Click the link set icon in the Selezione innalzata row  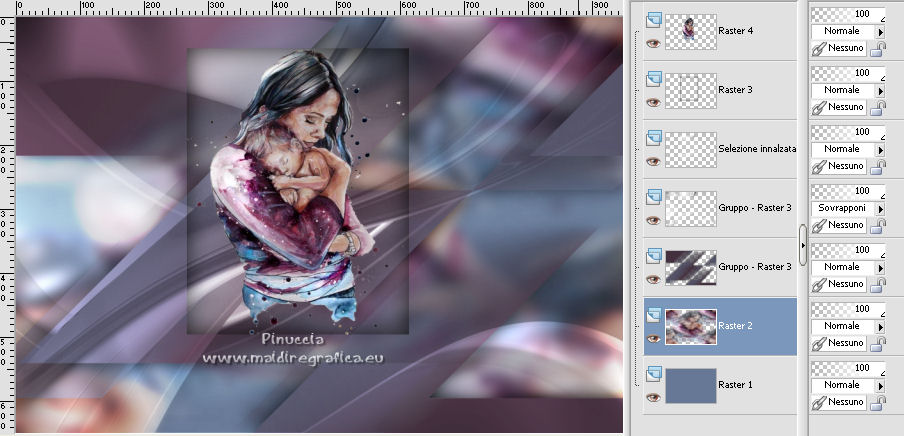(x=818, y=166)
